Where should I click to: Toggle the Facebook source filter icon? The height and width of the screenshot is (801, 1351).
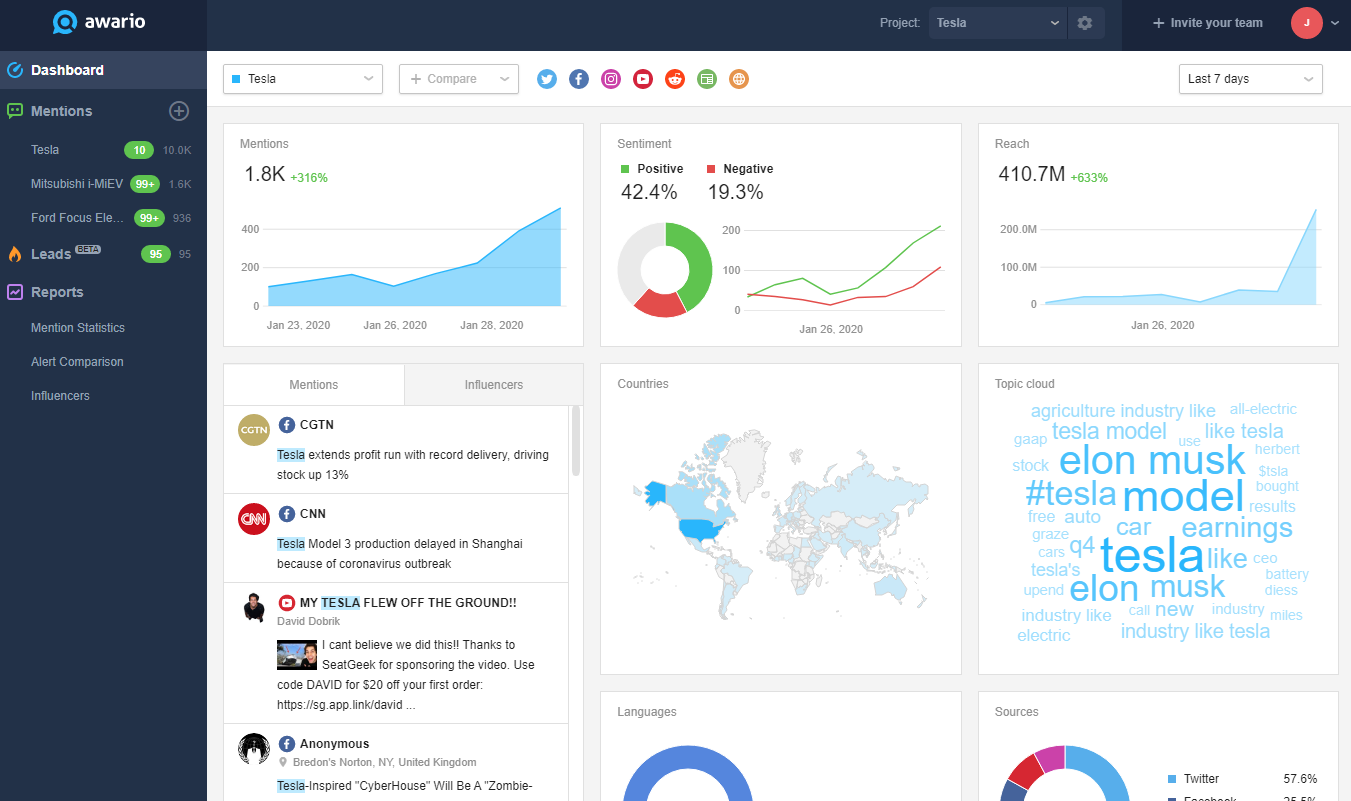[x=578, y=79]
